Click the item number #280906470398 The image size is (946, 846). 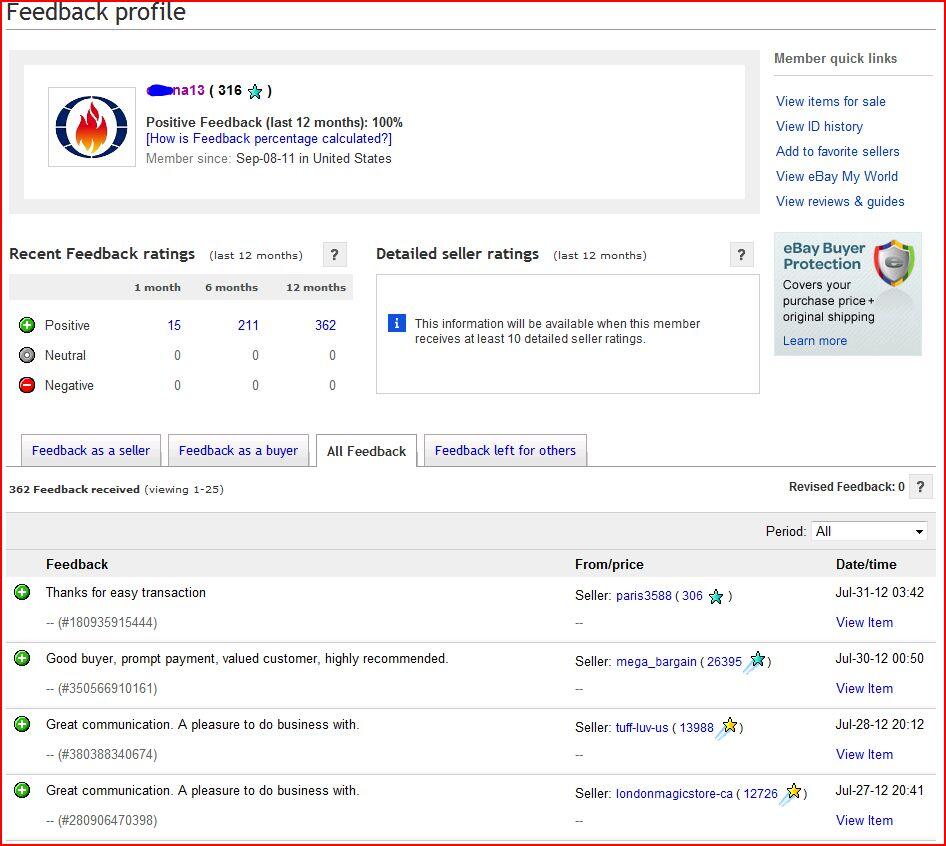pyautogui.click(x=107, y=820)
